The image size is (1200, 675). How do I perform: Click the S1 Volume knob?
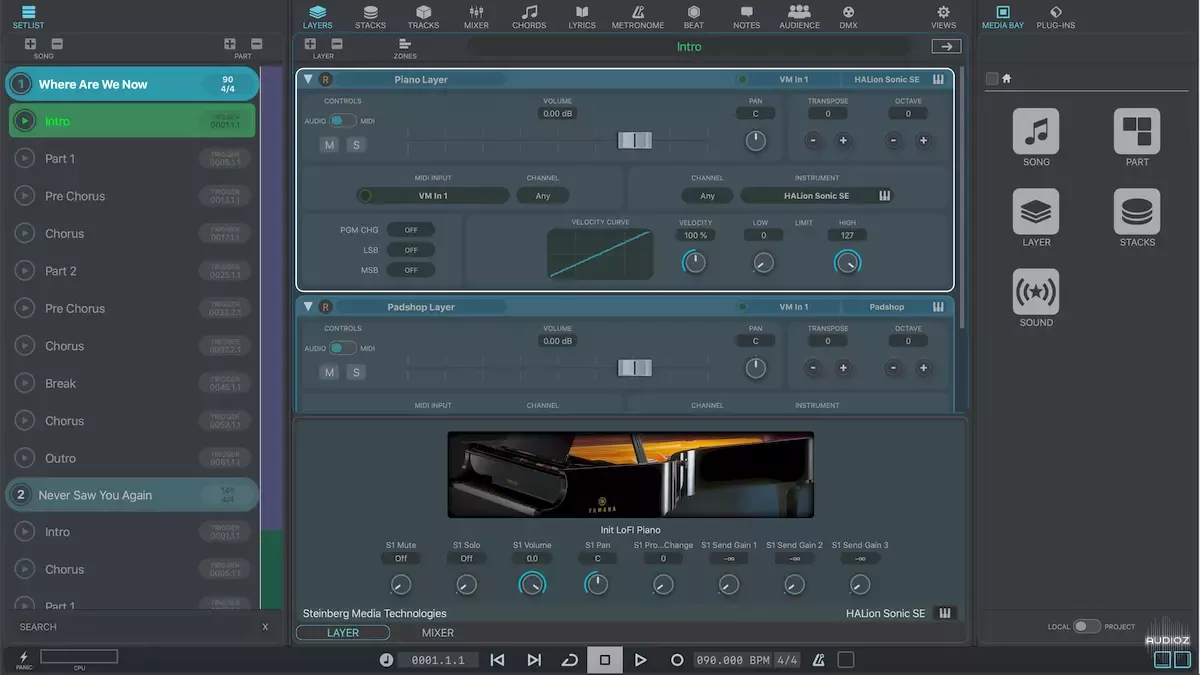click(532, 584)
